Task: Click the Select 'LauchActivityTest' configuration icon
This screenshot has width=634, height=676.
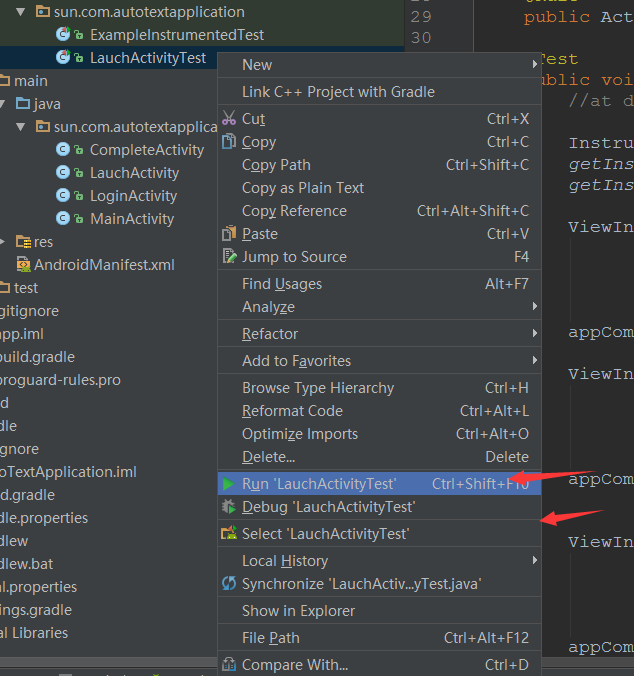Action: [x=229, y=533]
